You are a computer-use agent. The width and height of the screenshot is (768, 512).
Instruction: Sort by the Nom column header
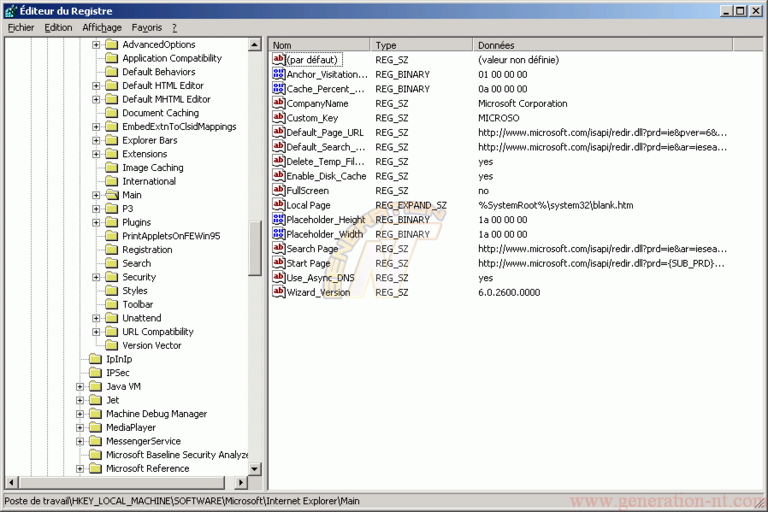pos(319,45)
